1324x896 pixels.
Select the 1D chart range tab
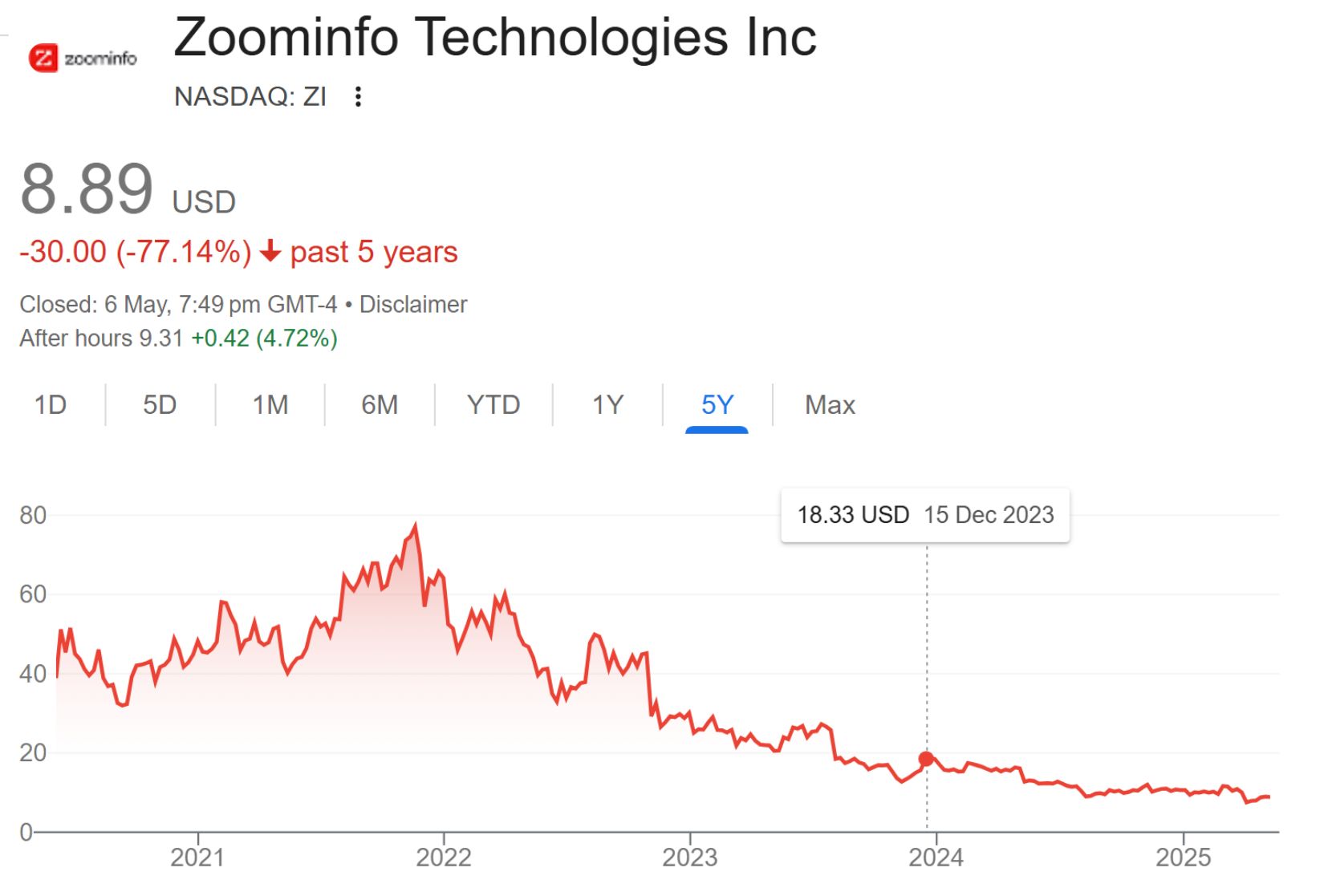pyautogui.click(x=51, y=405)
